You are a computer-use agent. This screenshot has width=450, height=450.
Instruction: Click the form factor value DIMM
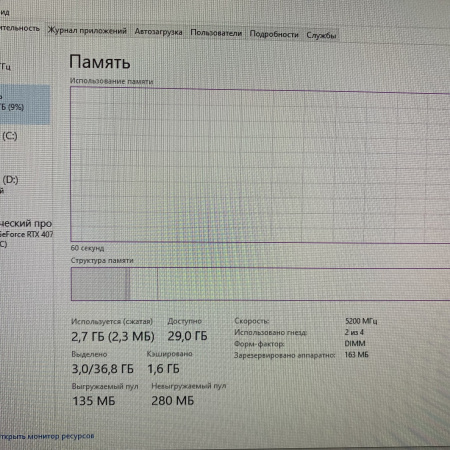(355, 343)
